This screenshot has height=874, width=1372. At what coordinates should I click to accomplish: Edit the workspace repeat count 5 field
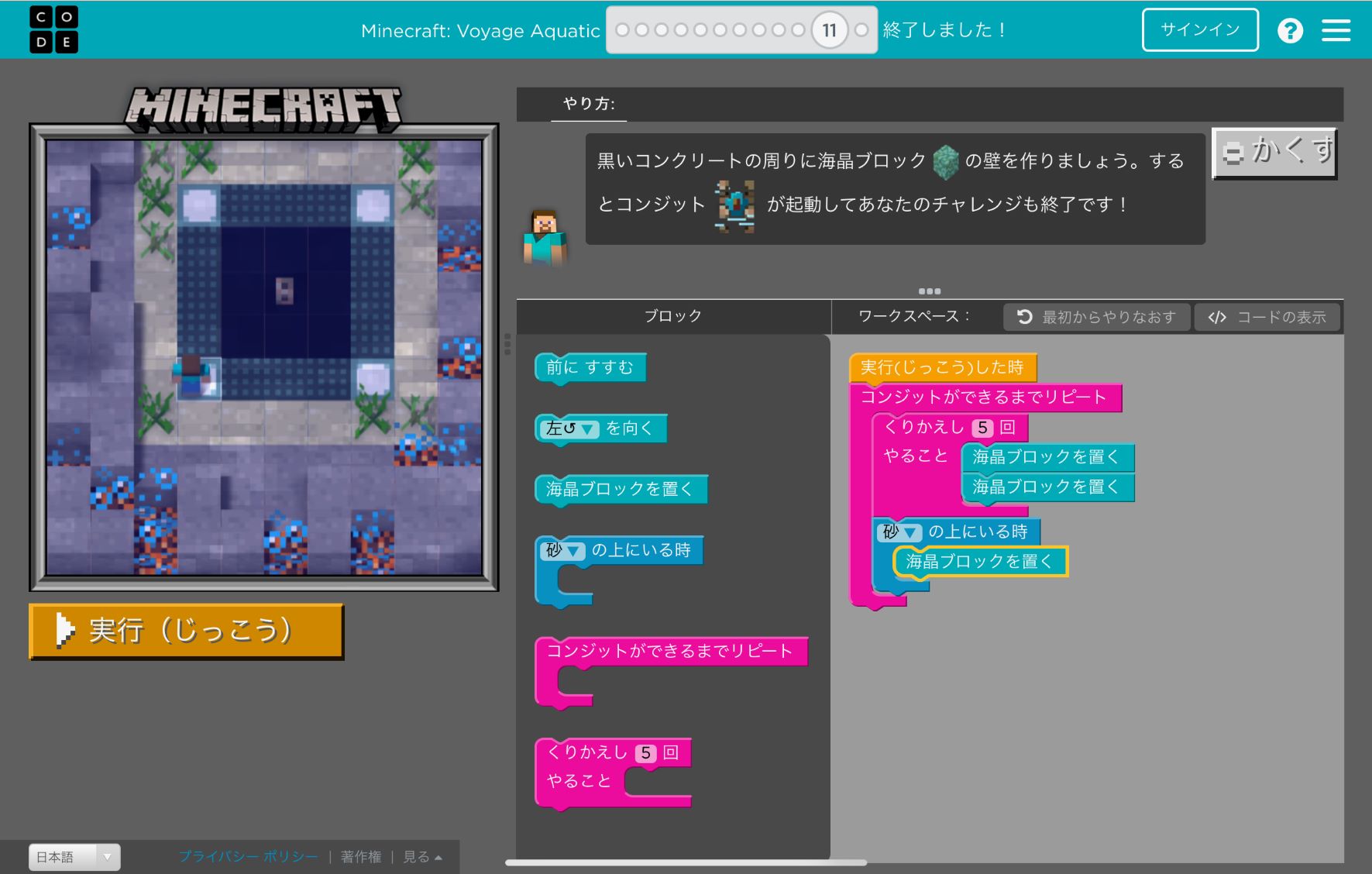tap(982, 428)
